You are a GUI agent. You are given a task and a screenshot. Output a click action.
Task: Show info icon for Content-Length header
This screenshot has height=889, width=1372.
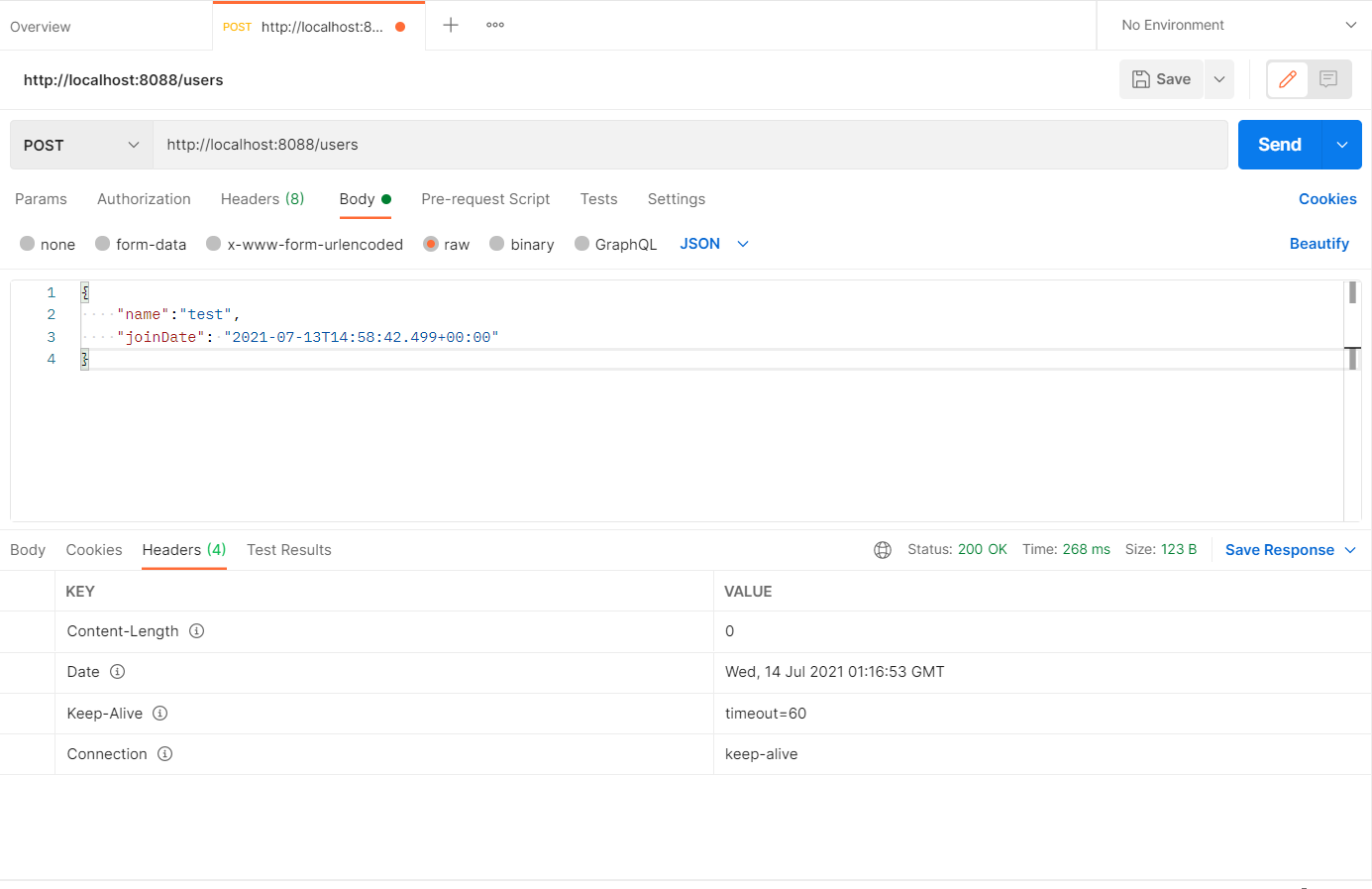coord(196,631)
